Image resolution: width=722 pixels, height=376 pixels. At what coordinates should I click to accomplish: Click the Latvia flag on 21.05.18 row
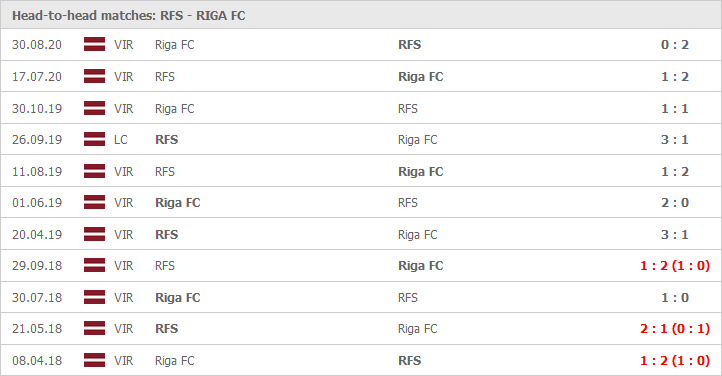[x=94, y=329]
